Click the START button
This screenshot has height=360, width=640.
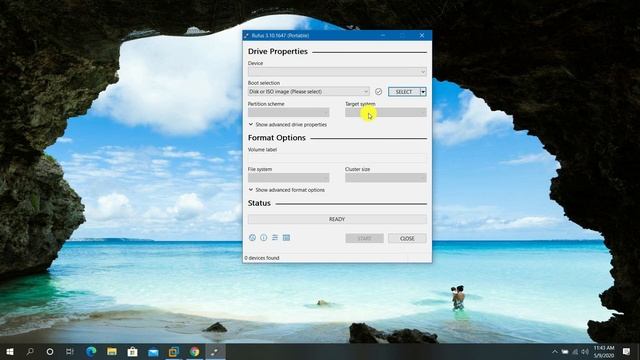364,238
